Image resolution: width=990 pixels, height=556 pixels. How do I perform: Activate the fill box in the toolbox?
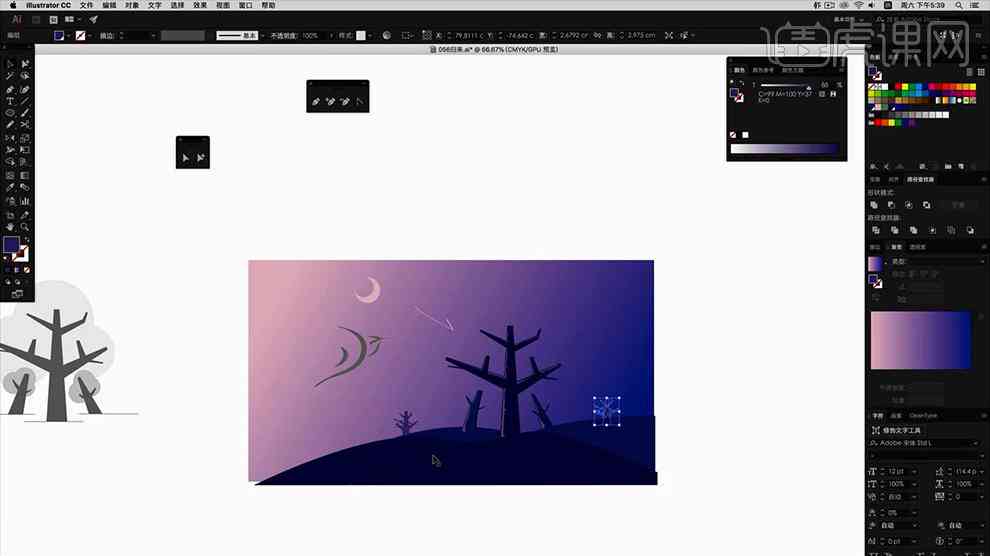pos(11,244)
